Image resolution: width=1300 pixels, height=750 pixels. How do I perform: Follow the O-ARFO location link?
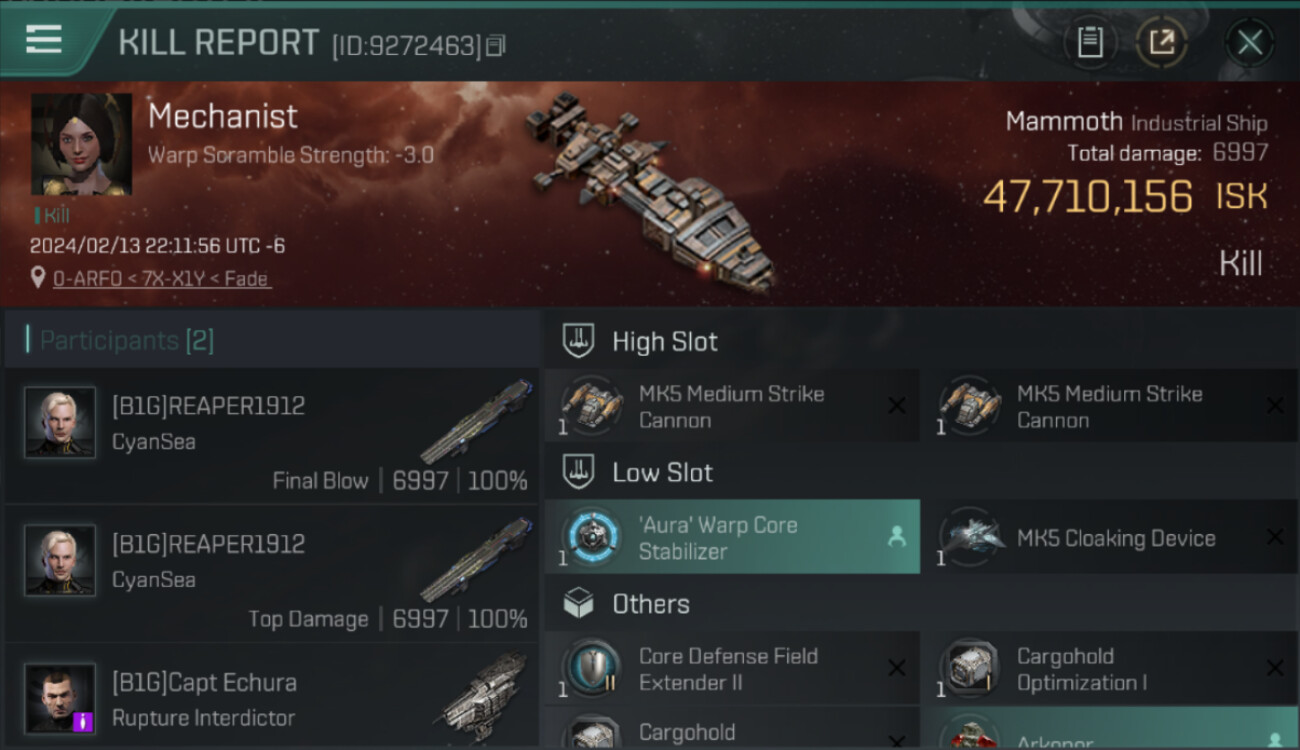[161, 279]
